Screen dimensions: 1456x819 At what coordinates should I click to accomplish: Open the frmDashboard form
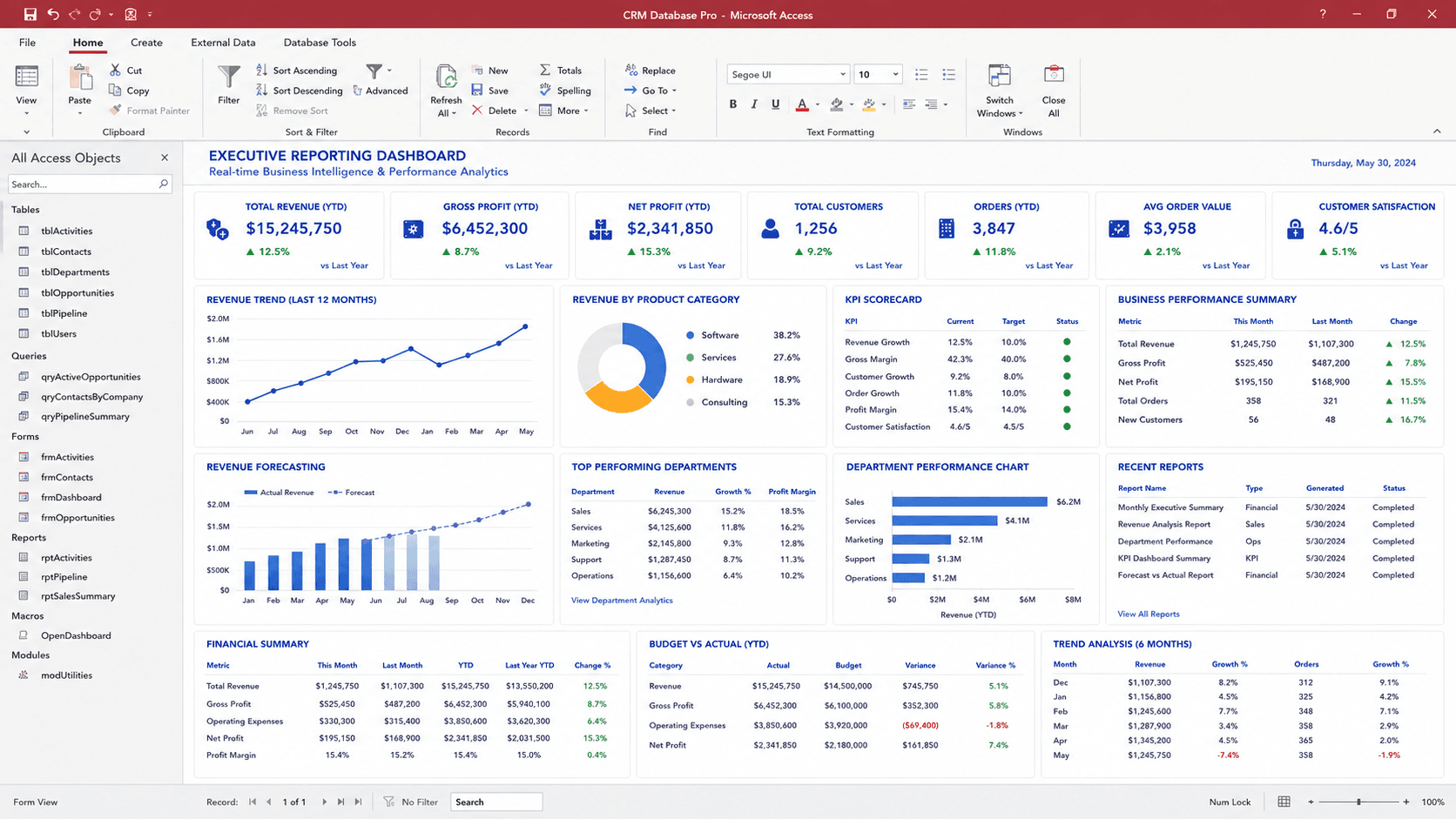(x=71, y=497)
